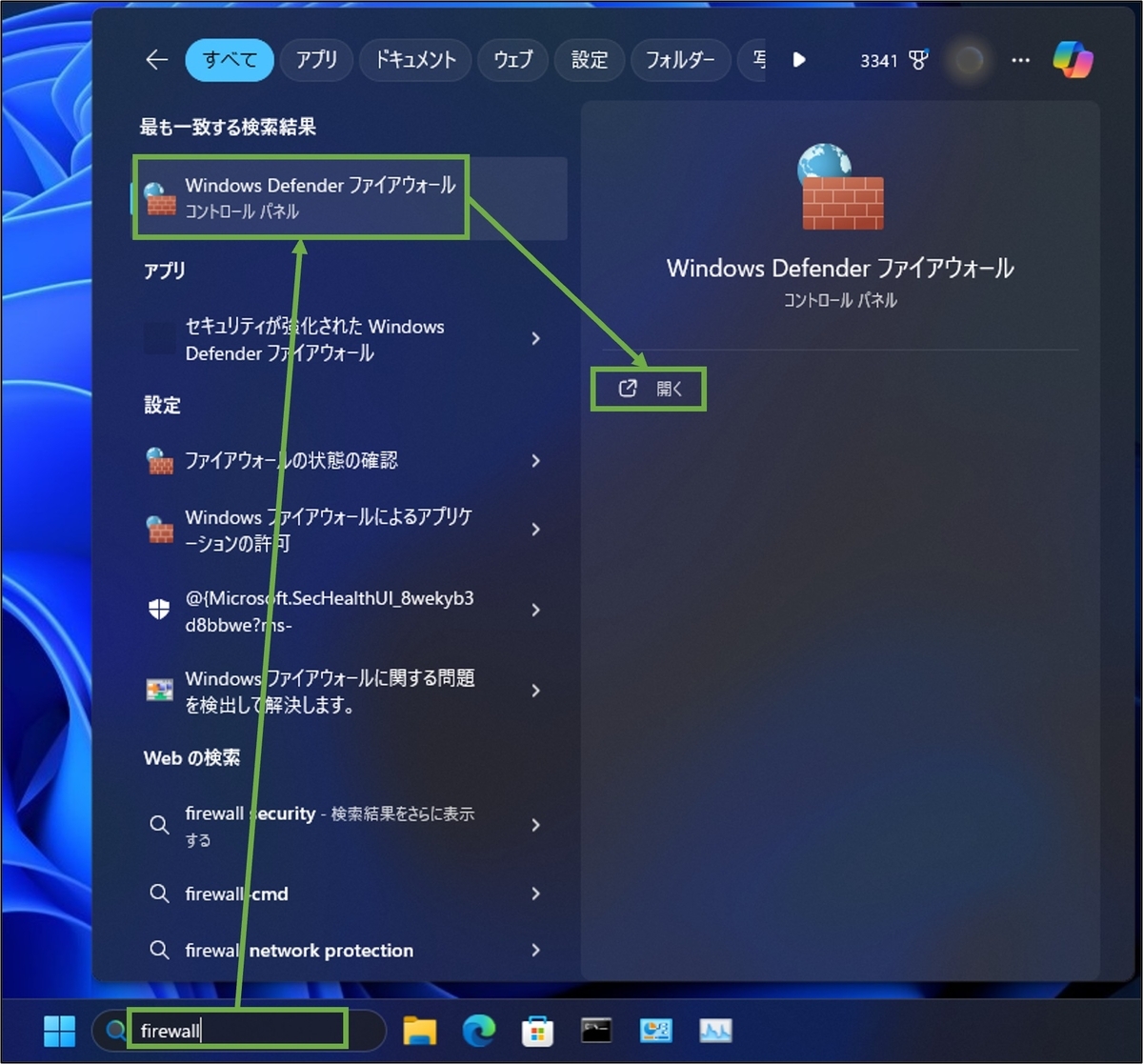The width and height of the screenshot is (1143, 1064).
Task: Switch to the ウェブ filter tab
Action: [x=512, y=60]
